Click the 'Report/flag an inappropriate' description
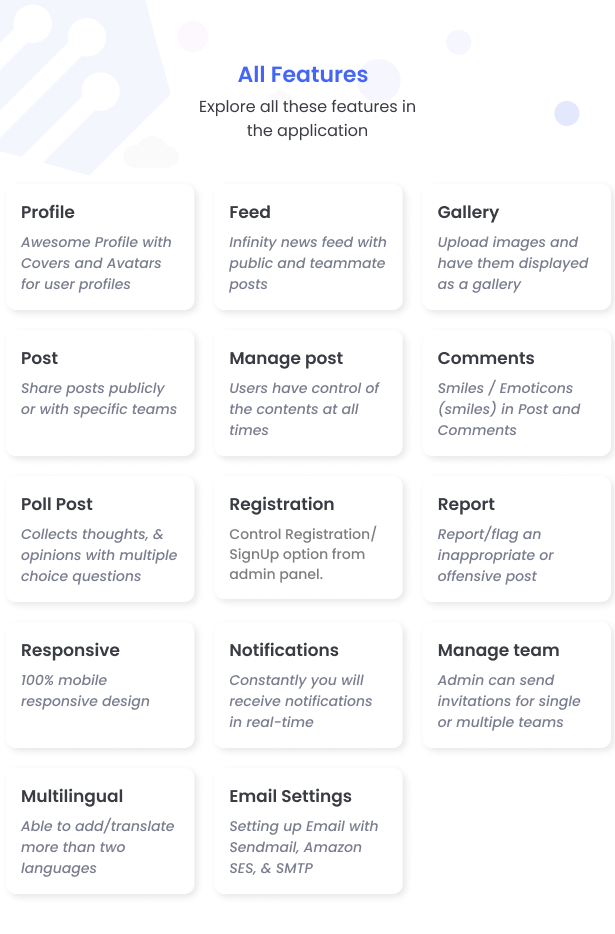 (496, 555)
